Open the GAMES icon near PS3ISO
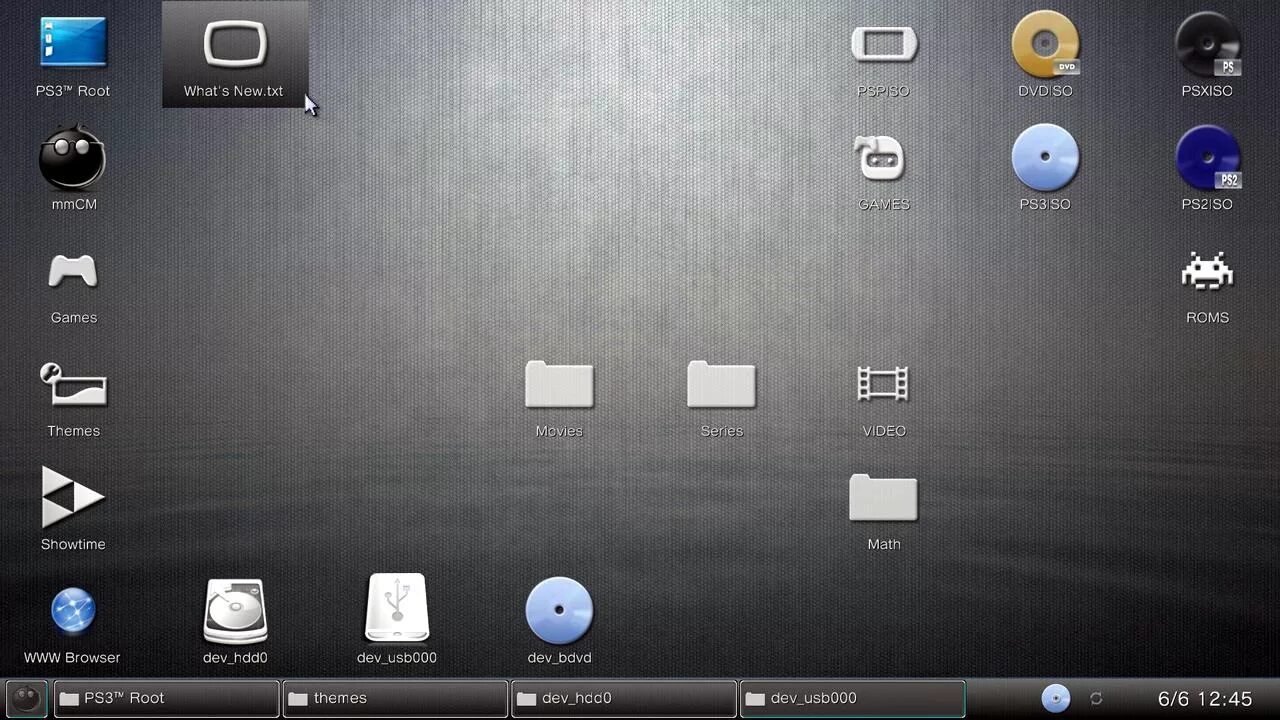The height and width of the screenshot is (720, 1280). (x=880, y=158)
